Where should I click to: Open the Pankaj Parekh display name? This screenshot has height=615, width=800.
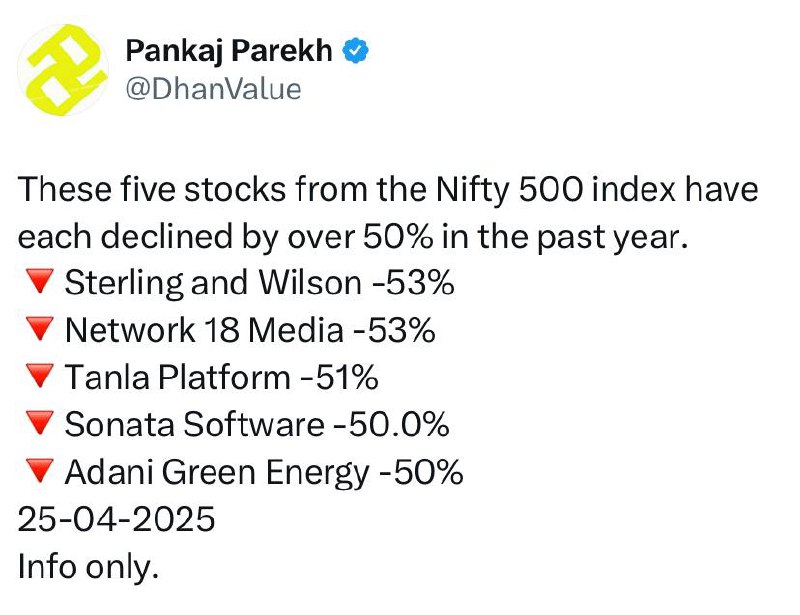229,51
